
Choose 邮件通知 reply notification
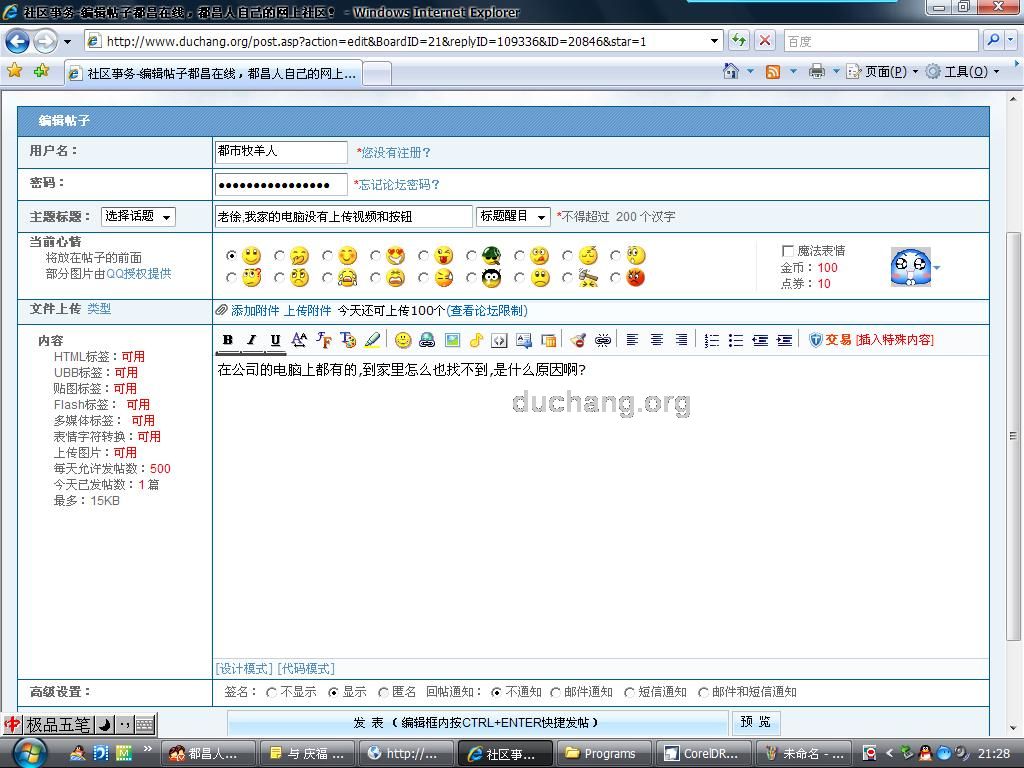coord(555,692)
